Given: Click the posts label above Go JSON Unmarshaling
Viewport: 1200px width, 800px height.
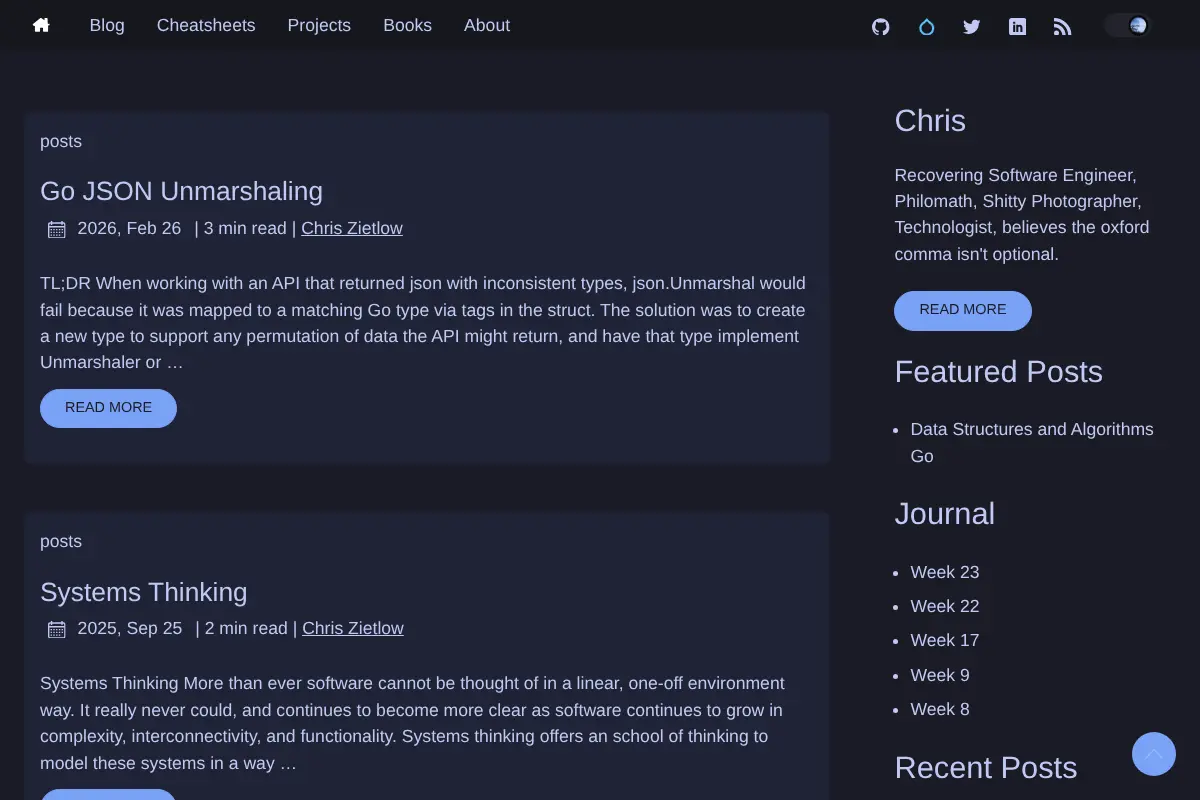Looking at the screenshot, I should (61, 141).
